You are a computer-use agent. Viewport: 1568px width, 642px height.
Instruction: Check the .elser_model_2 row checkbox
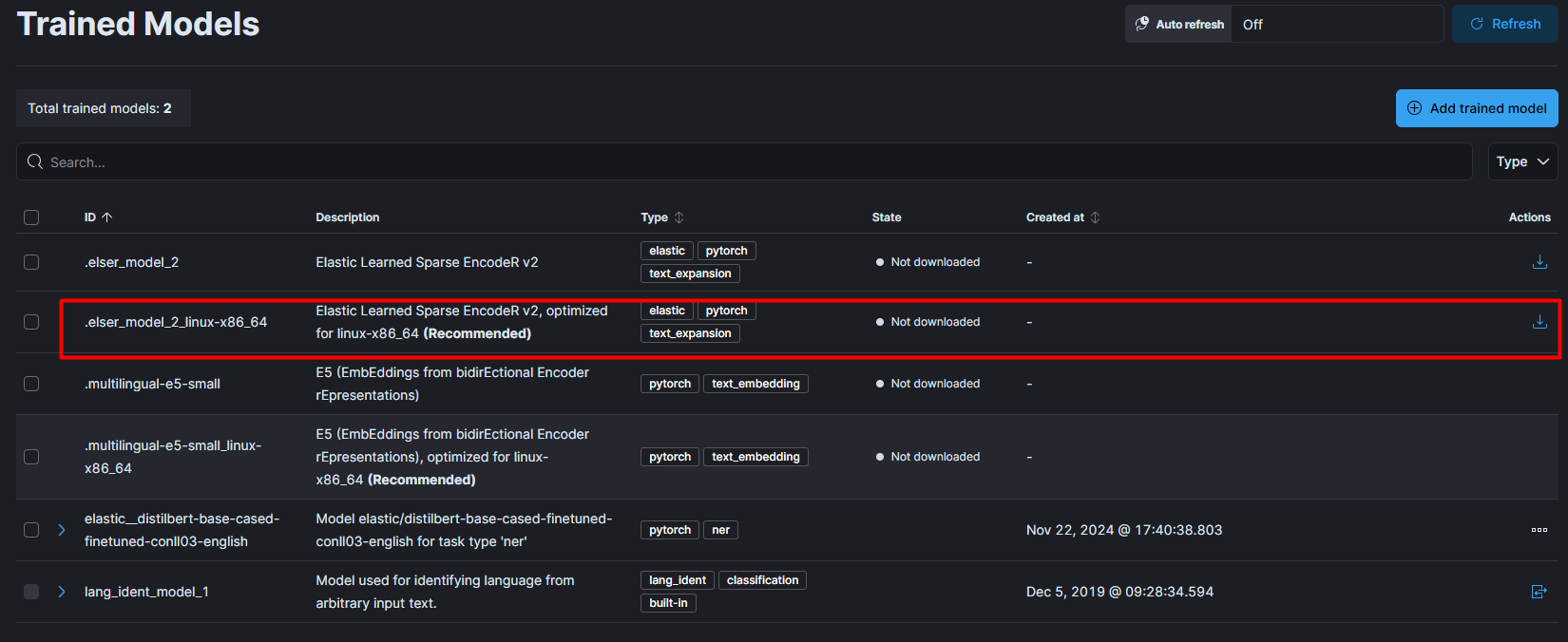[x=31, y=262]
